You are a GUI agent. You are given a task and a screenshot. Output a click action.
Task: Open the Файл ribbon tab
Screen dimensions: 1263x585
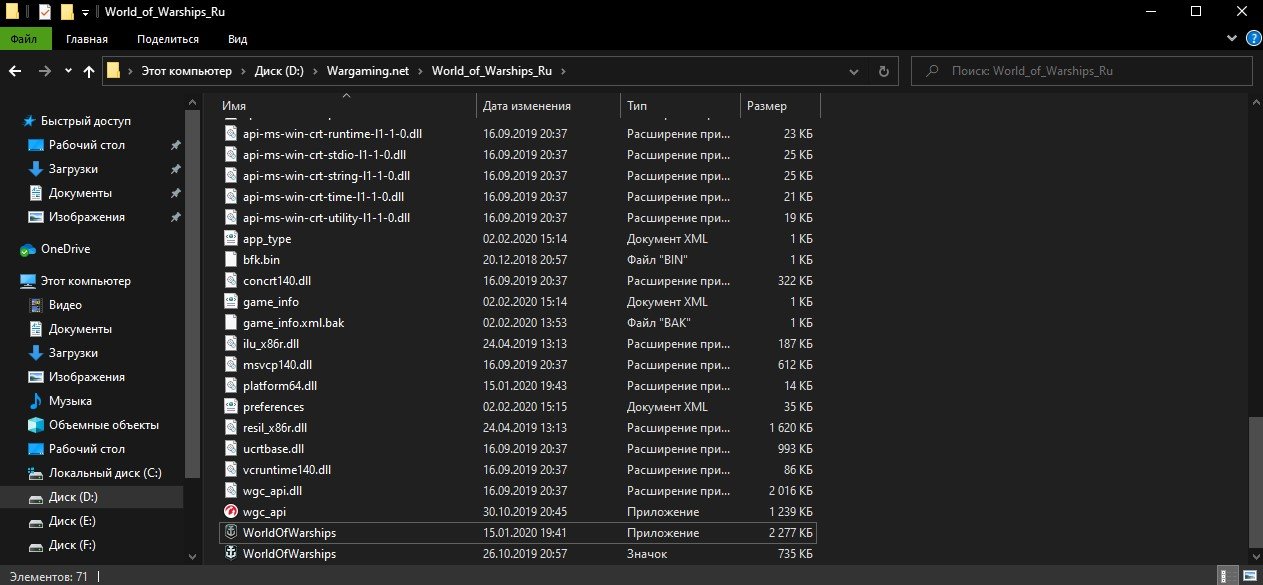pyautogui.click(x=24, y=39)
